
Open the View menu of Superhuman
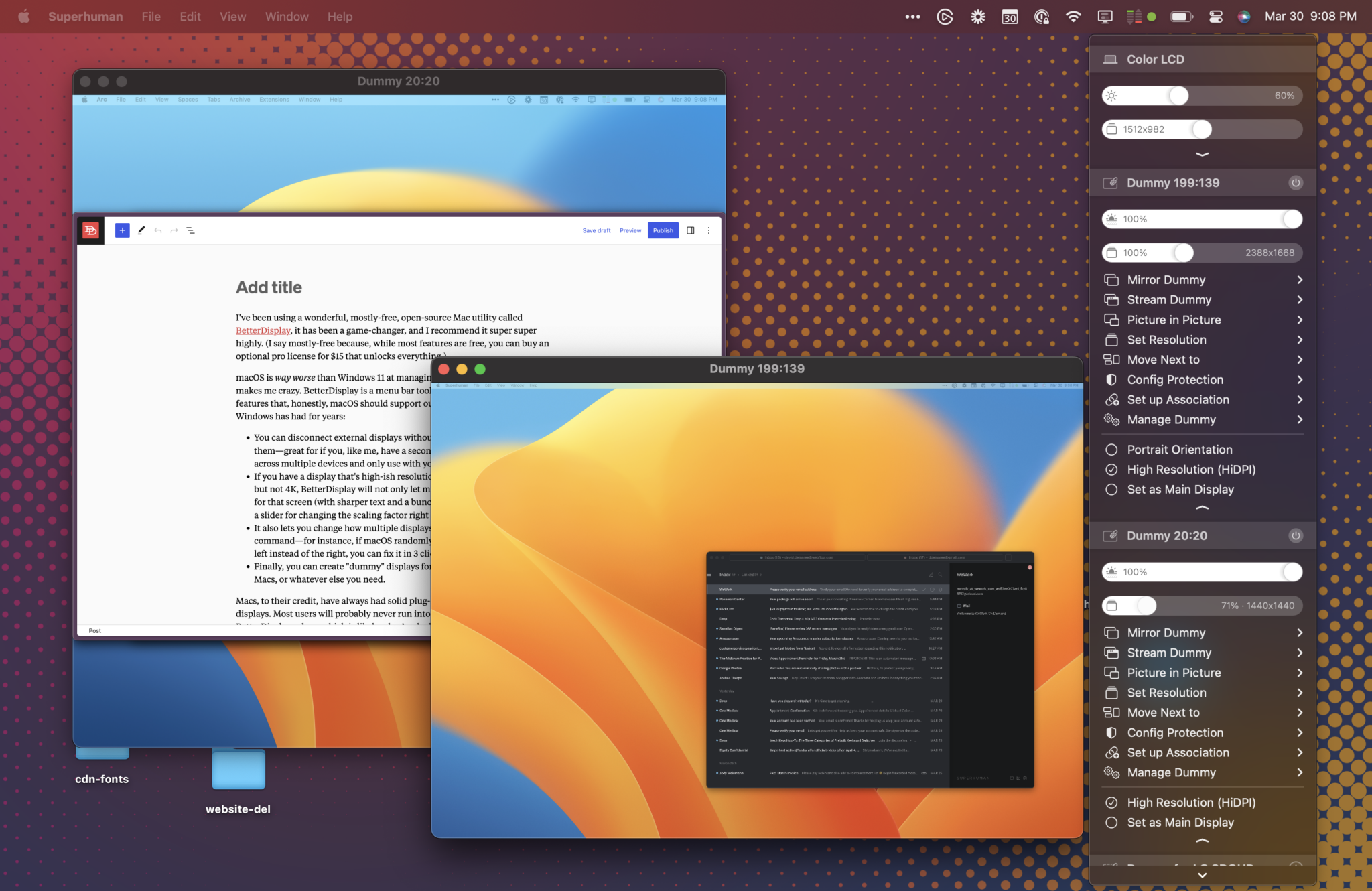click(x=232, y=16)
